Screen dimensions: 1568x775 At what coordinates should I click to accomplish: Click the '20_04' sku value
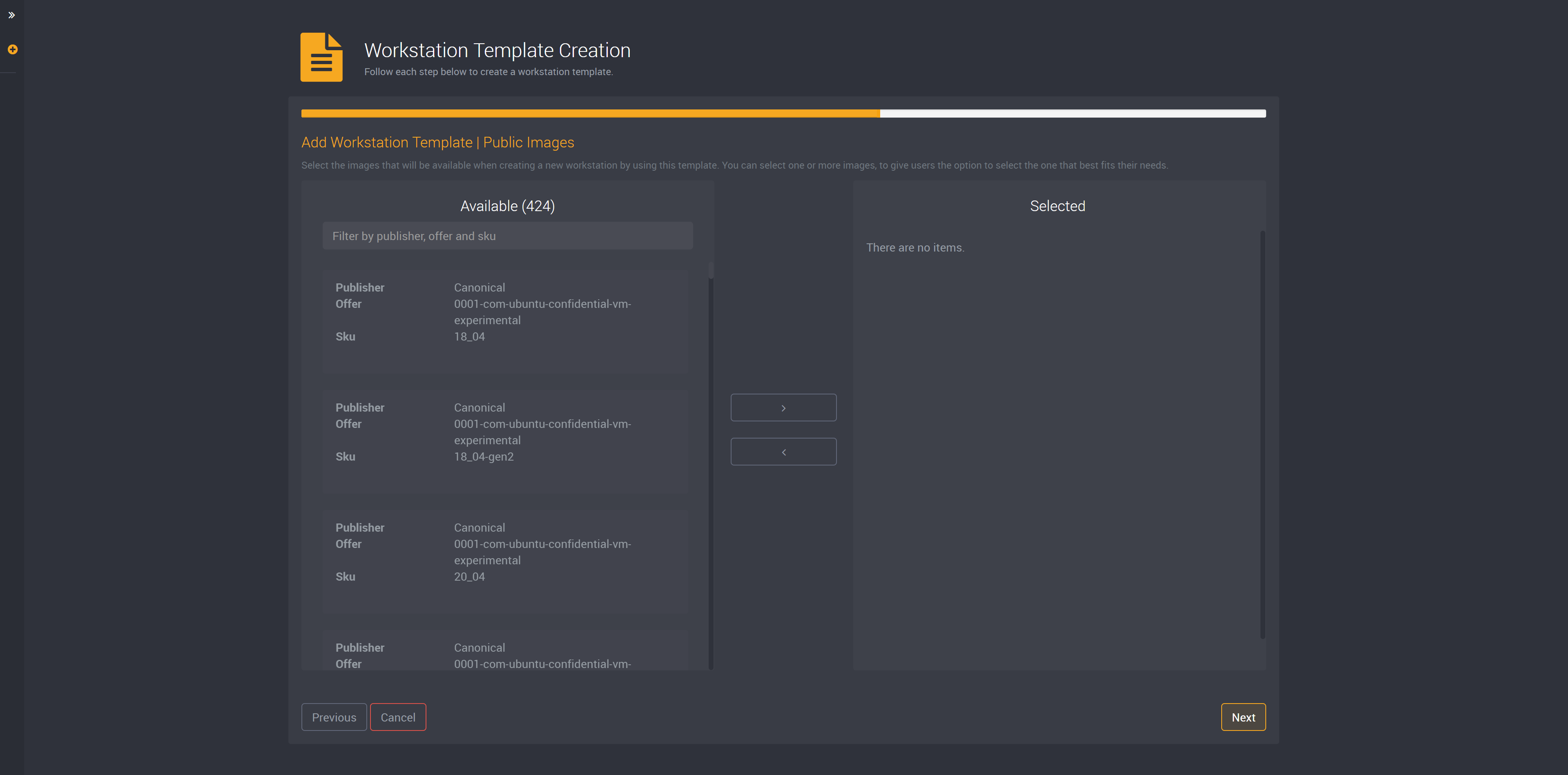coord(469,577)
